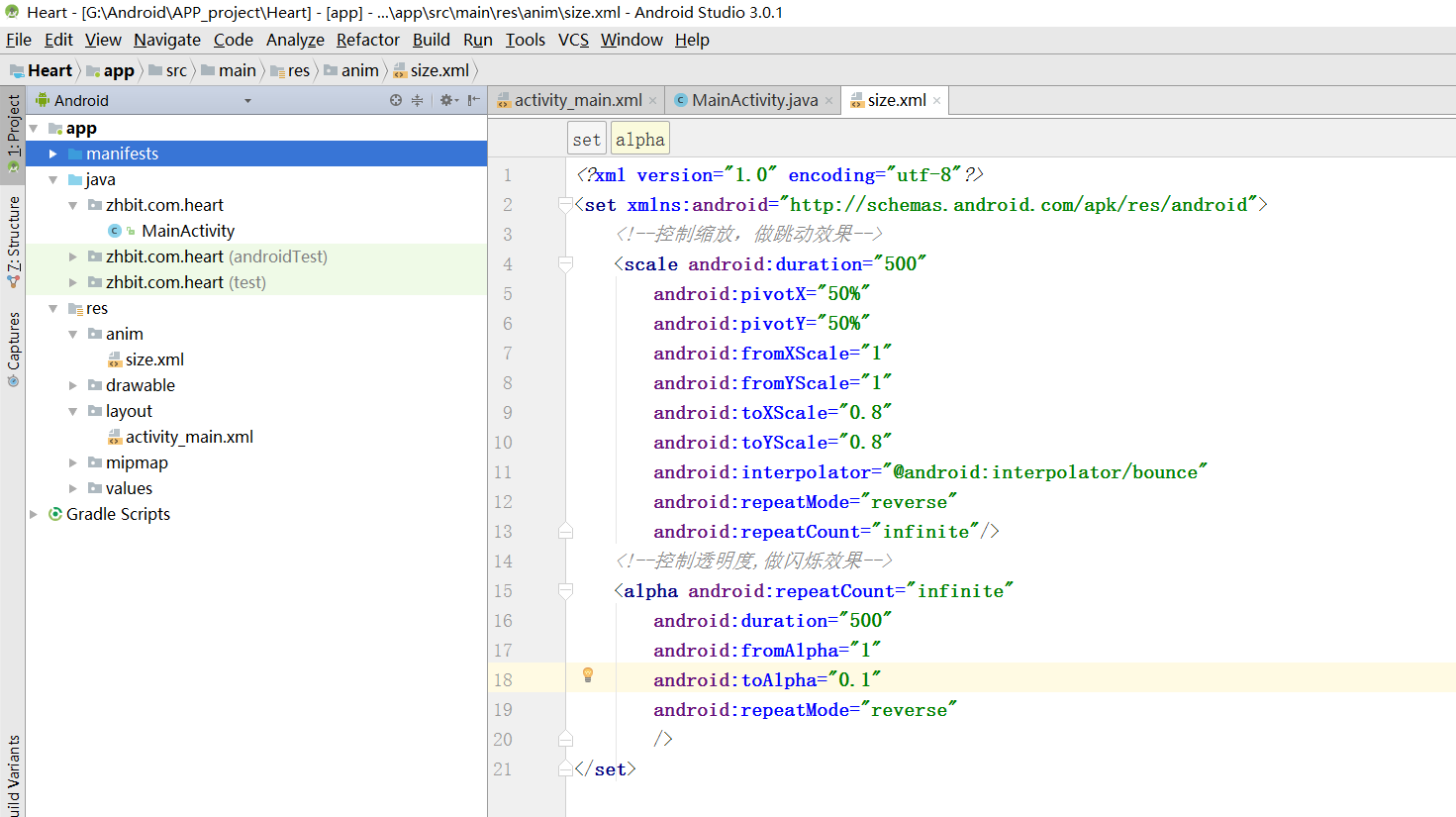This screenshot has height=817, width=1456.
Task: Click the fold end marker at line 13
Action: point(566,531)
